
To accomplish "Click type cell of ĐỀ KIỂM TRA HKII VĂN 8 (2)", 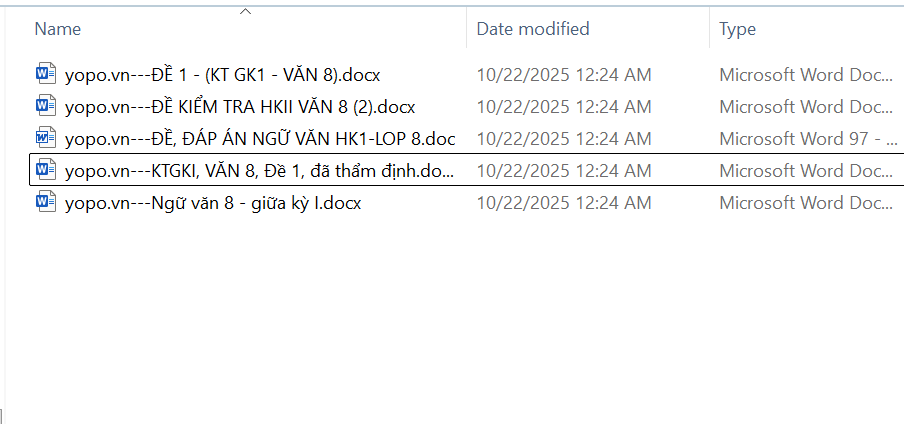I will 806,106.
